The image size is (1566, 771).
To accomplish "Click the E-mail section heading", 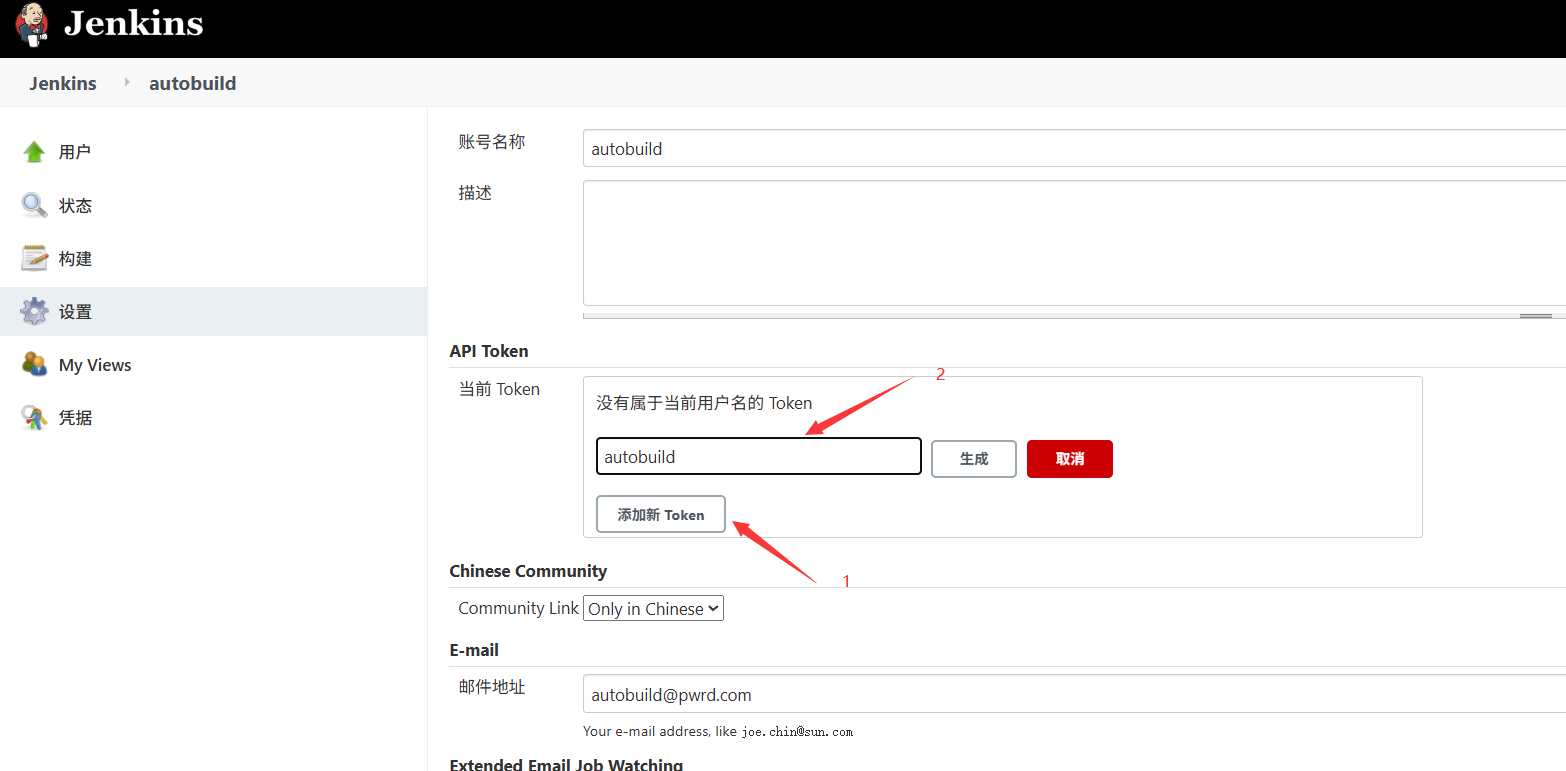I will [x=474, y=650].
